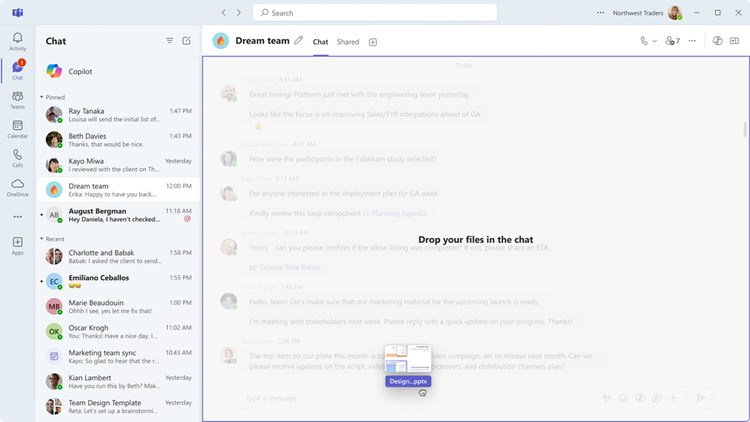Open the Activity bell in sidebar
750x422 pixels.
click(17, 41)
